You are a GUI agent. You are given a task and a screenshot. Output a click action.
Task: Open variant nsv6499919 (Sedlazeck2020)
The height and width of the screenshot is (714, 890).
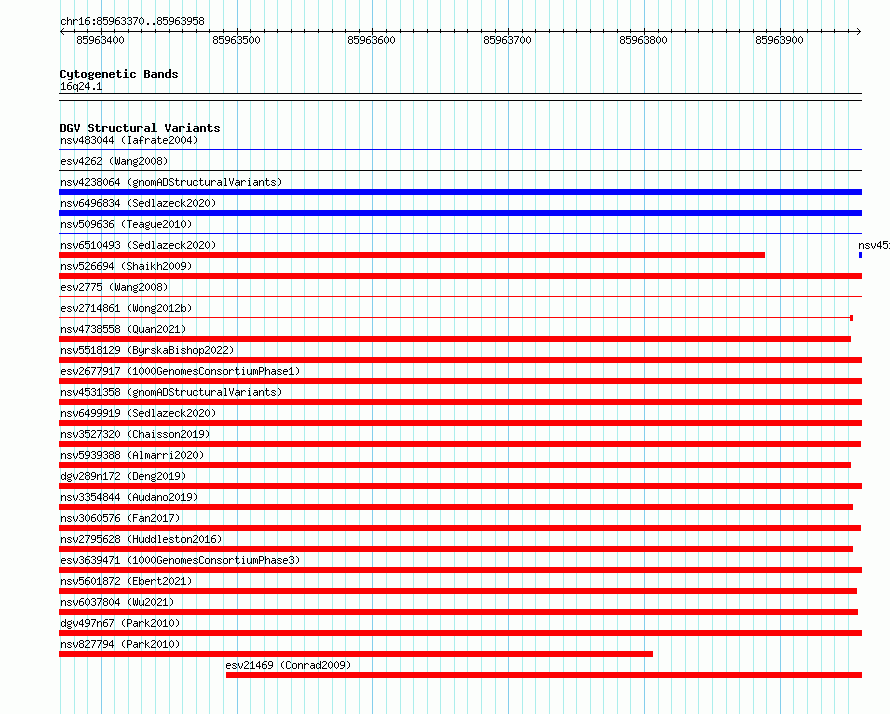(x=138, y=413)
